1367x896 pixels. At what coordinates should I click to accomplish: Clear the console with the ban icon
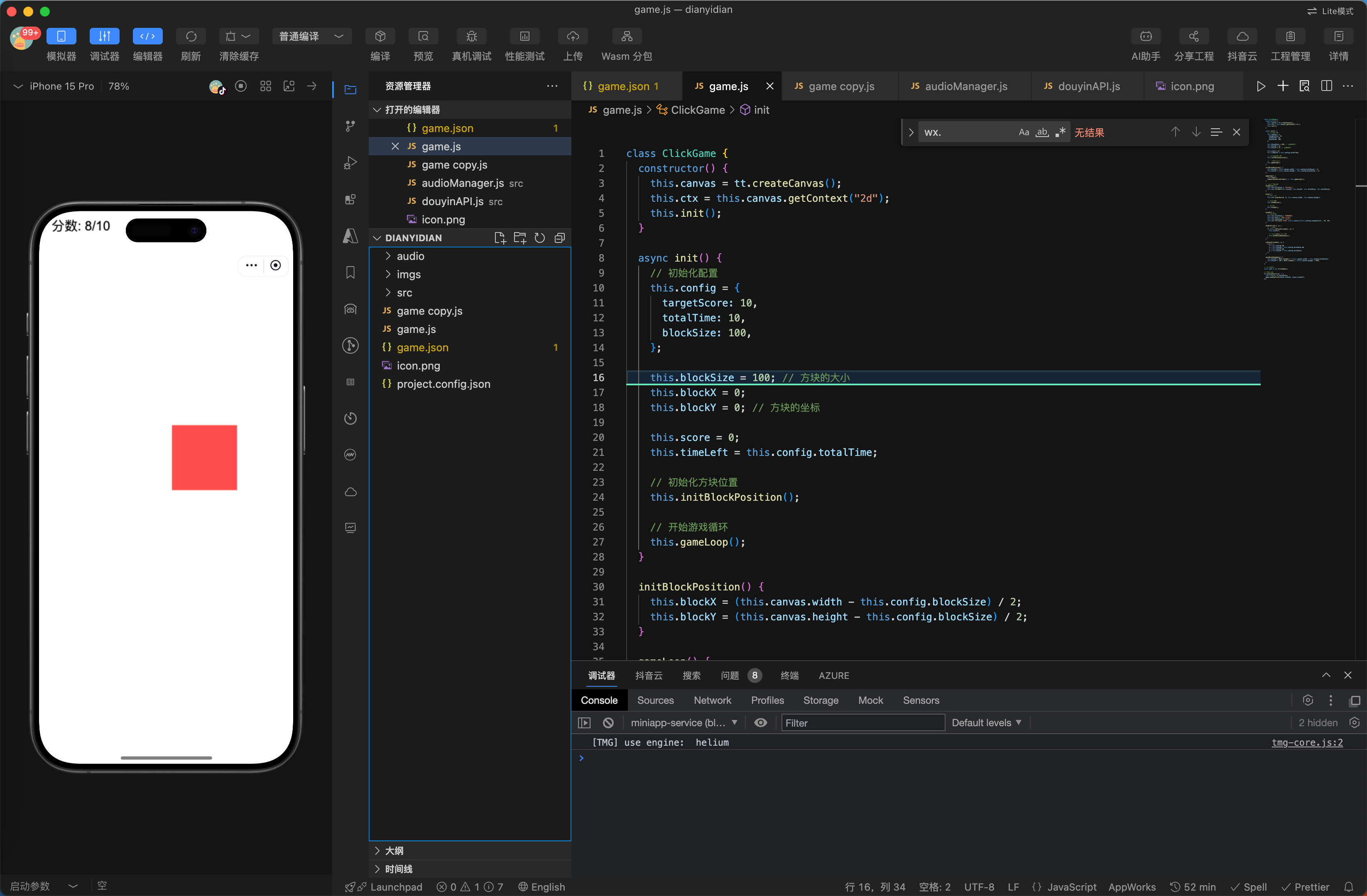(608, 722)
